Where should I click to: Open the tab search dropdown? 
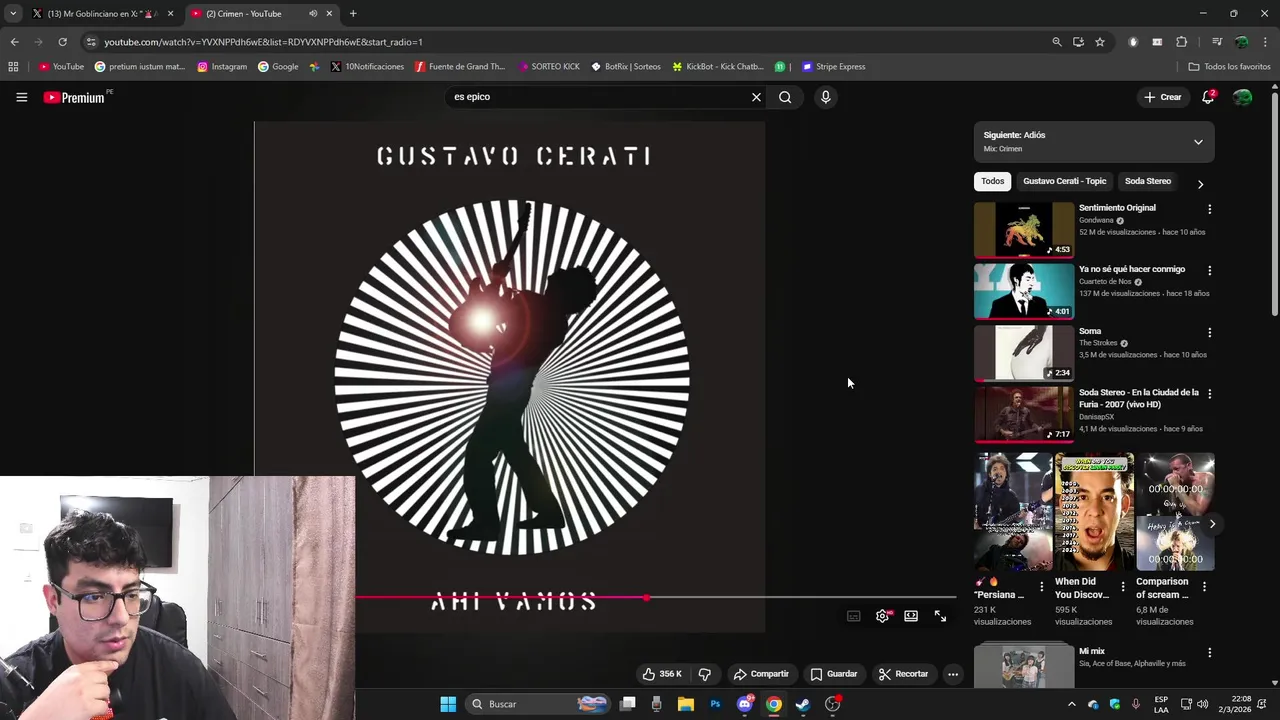pyautogui.click(x=12, y=14)
